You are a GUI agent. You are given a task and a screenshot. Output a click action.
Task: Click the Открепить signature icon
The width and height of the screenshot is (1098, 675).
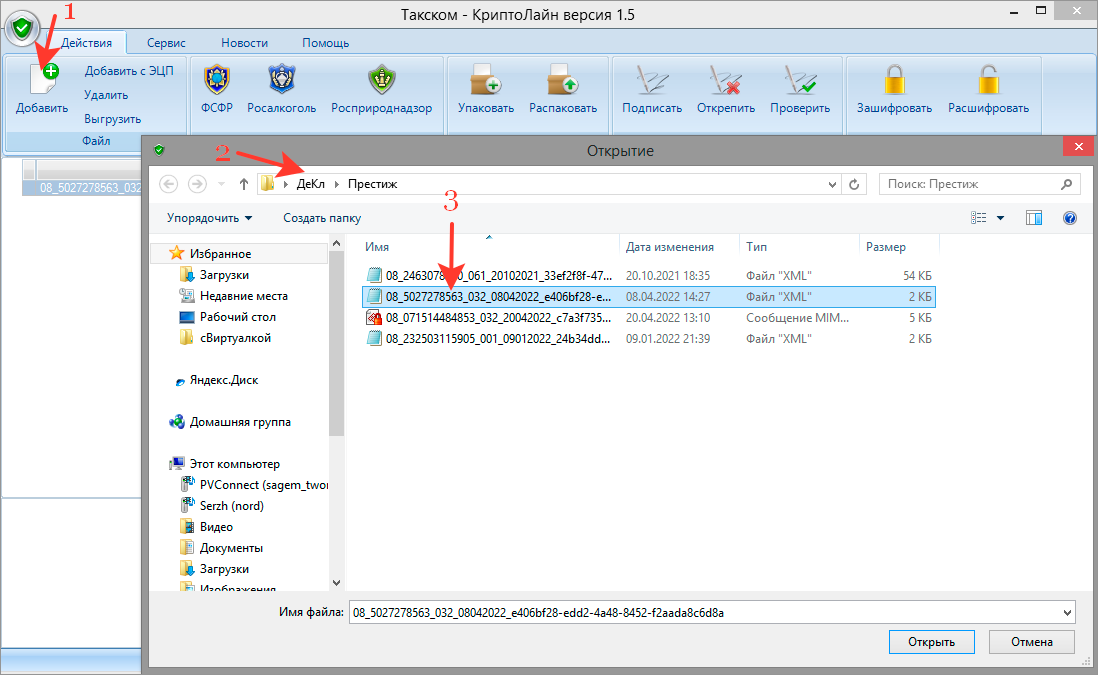[x=725, y=79]
